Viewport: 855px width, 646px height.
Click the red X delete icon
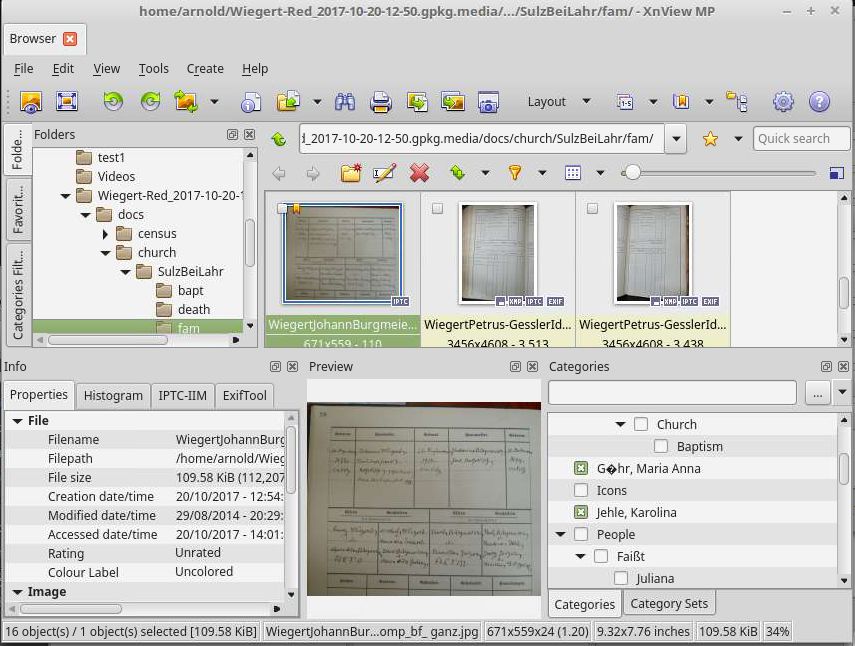(x=420, y=173)
